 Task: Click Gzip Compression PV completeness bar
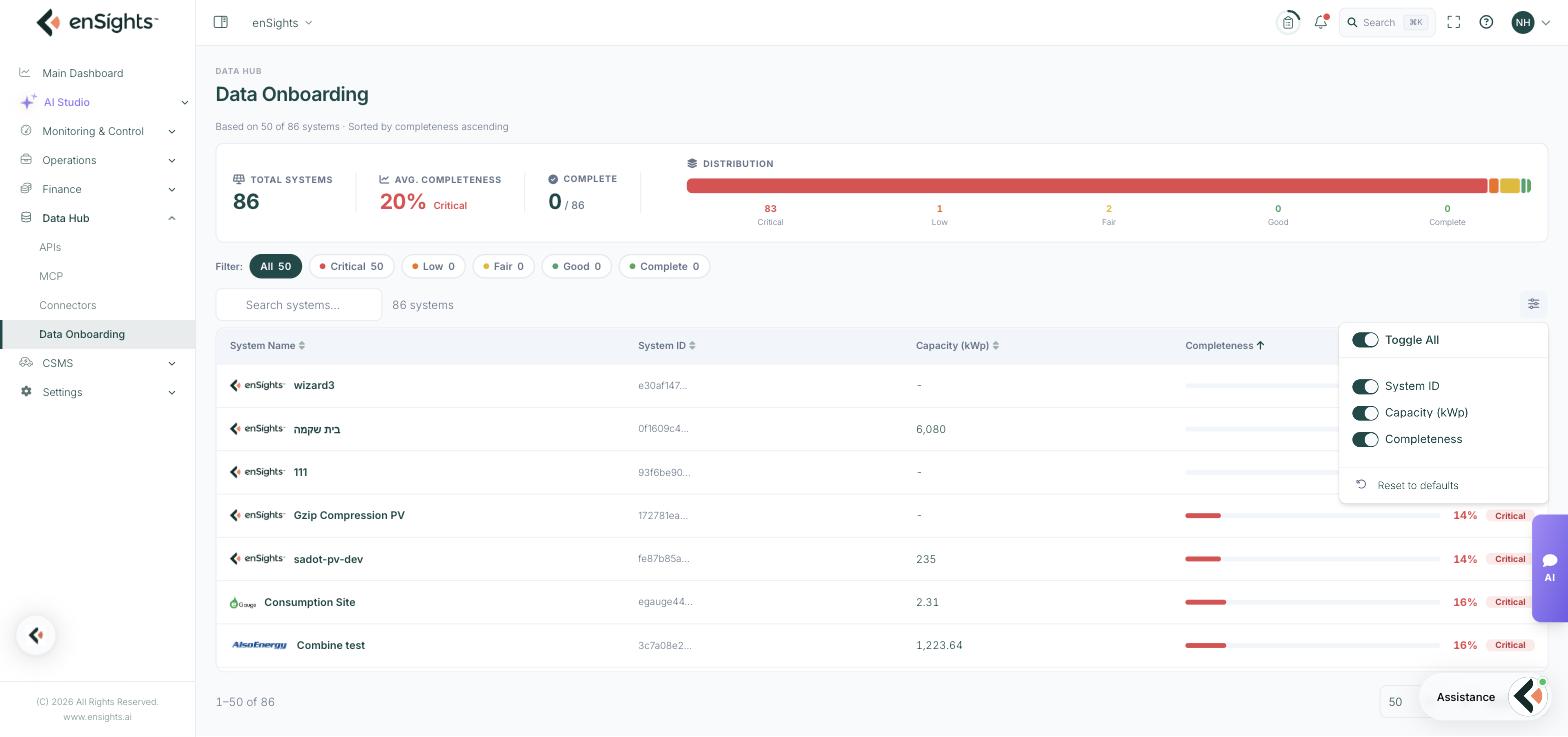(x=1312, y=515)
